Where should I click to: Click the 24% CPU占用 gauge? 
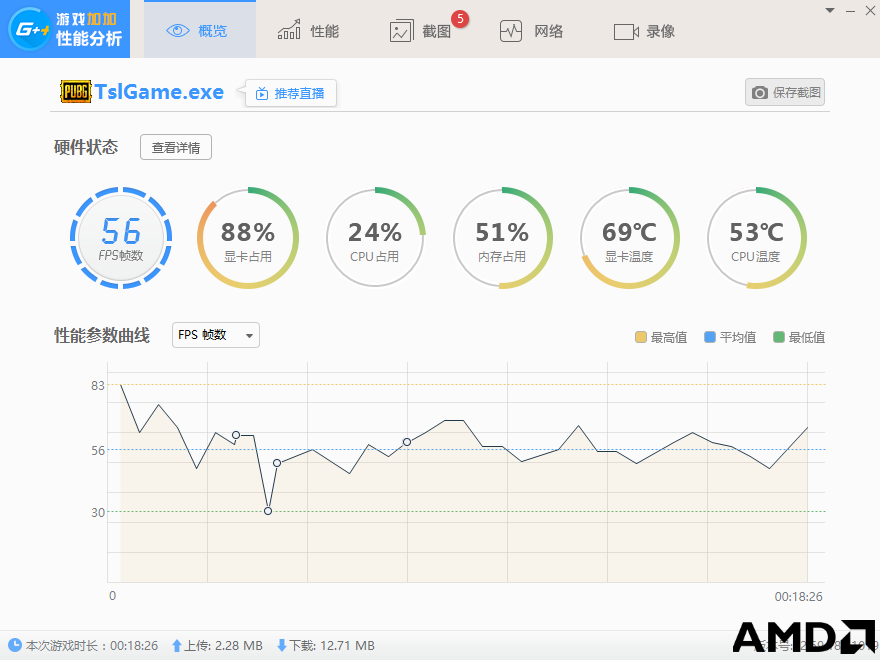point(375,238)
